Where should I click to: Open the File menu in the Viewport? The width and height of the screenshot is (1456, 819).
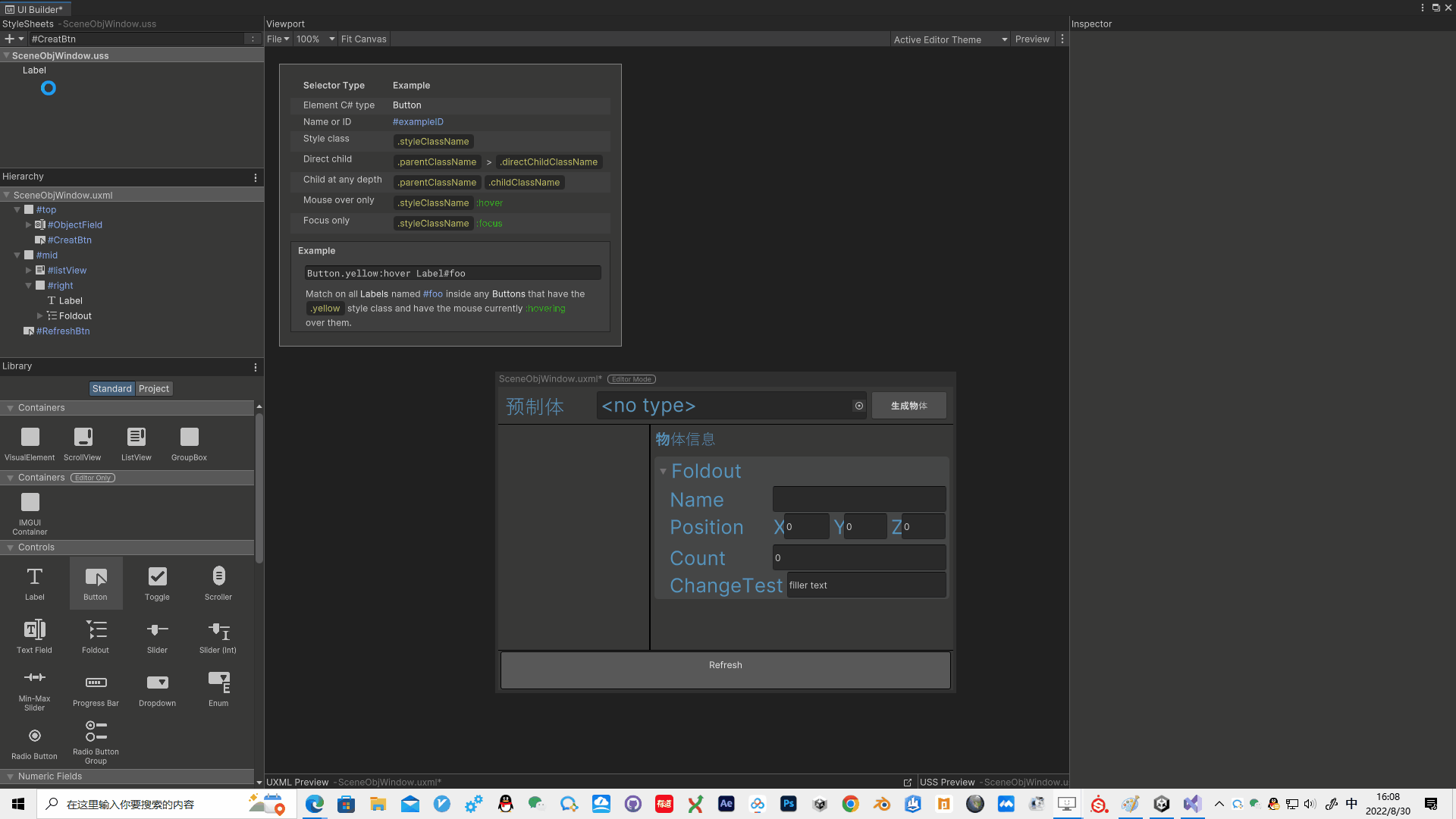(278, 39)
